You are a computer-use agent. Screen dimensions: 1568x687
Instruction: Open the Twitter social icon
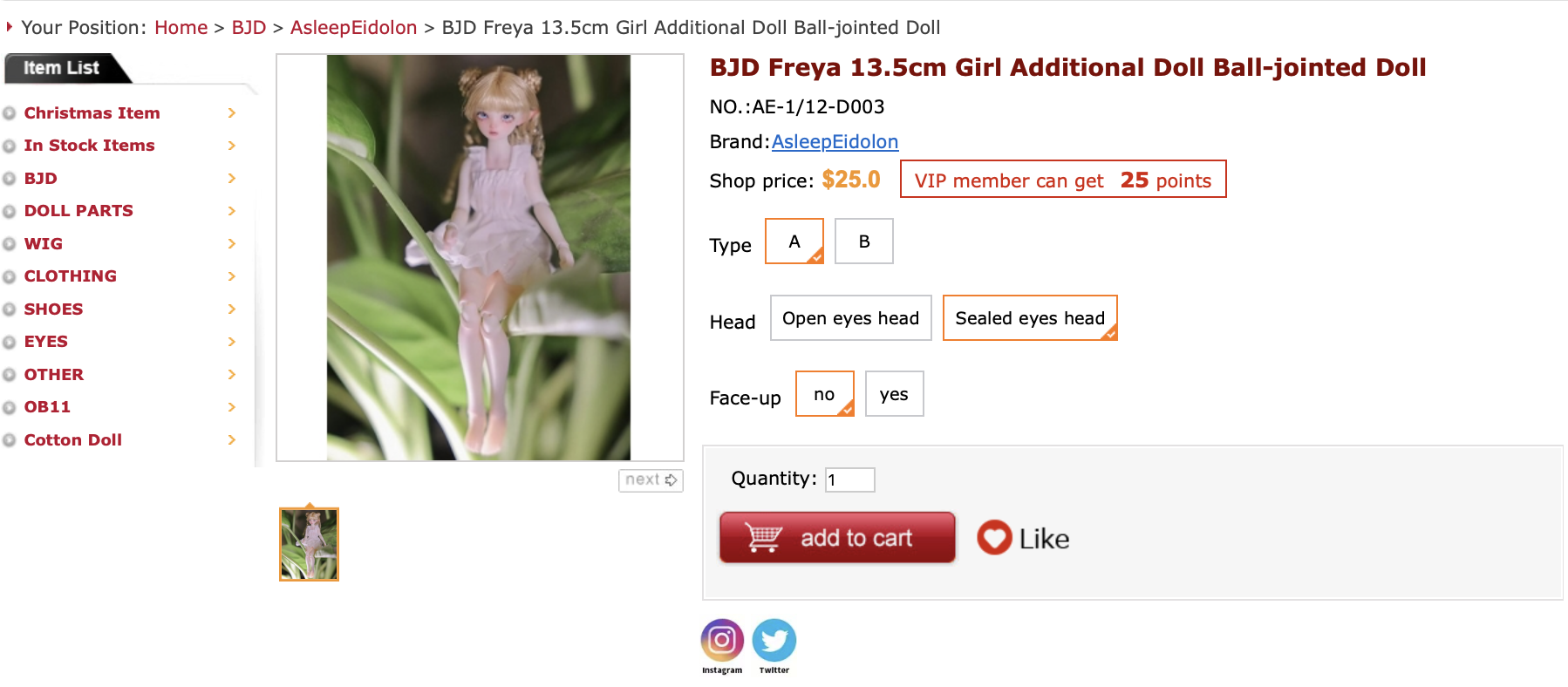(x=774, y=641)
